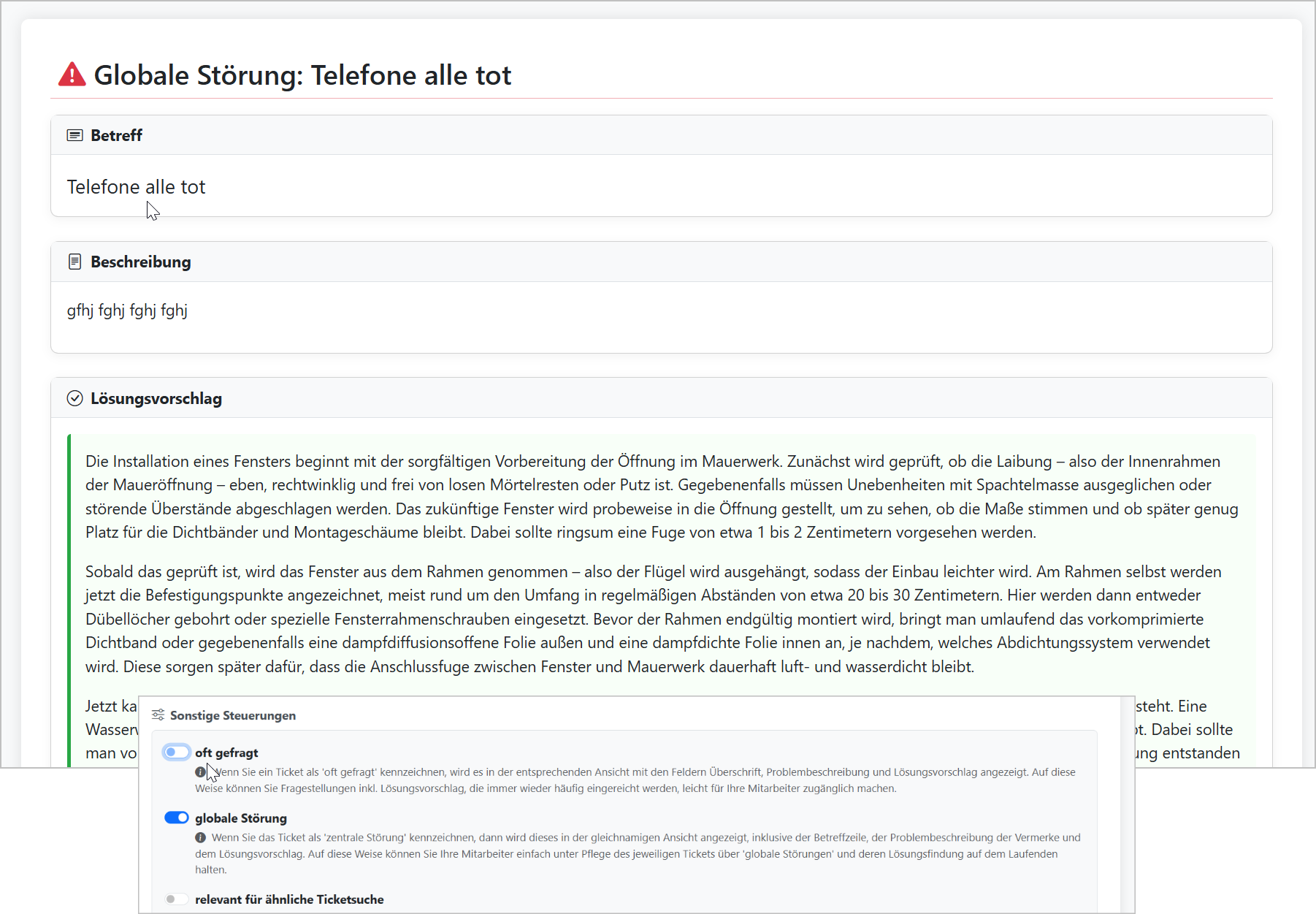Click the 'globale Störung' label text
The image size is (1316, 914).
point(241,818)
